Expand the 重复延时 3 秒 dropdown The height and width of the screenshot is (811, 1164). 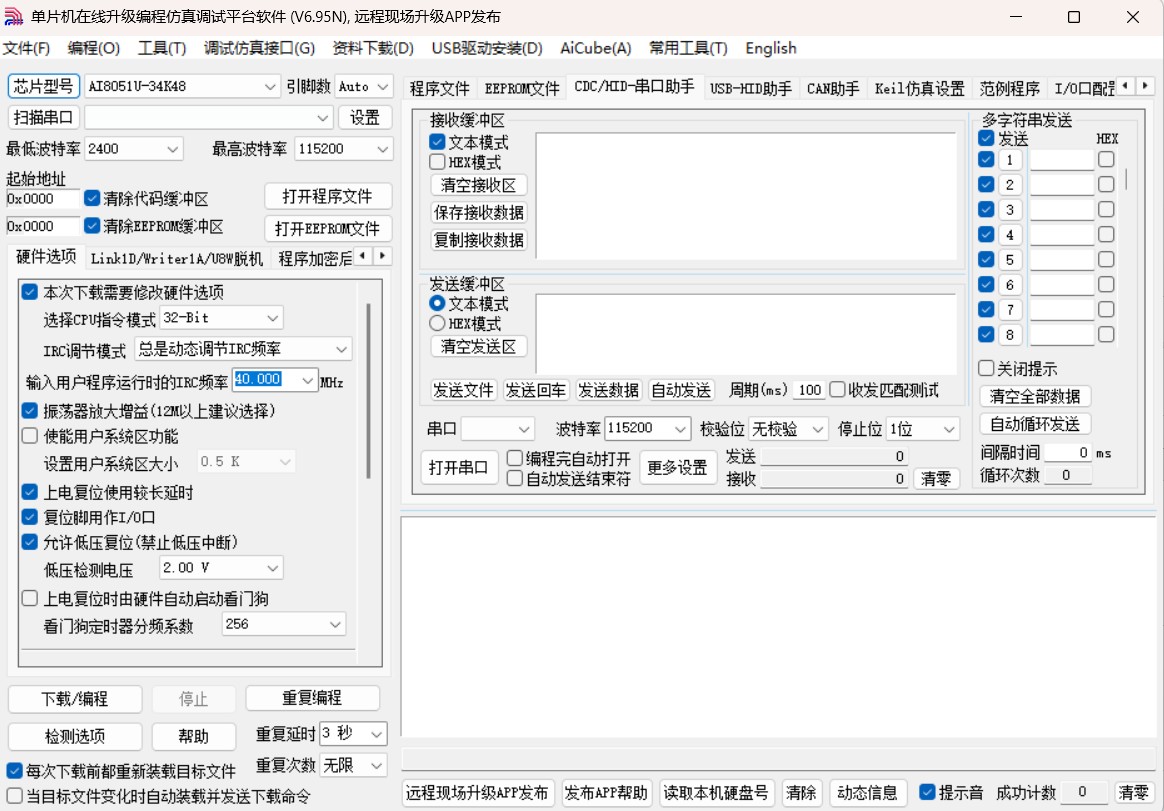coord(377,735)
